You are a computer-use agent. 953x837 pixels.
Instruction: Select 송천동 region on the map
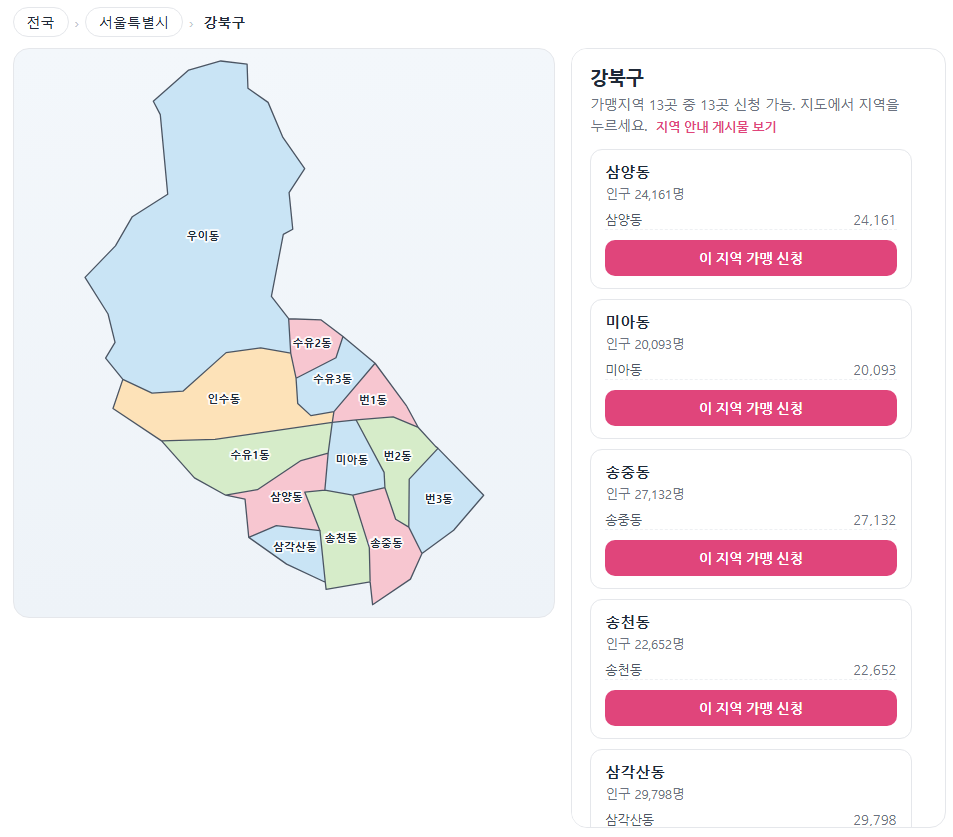pos(341,539)
